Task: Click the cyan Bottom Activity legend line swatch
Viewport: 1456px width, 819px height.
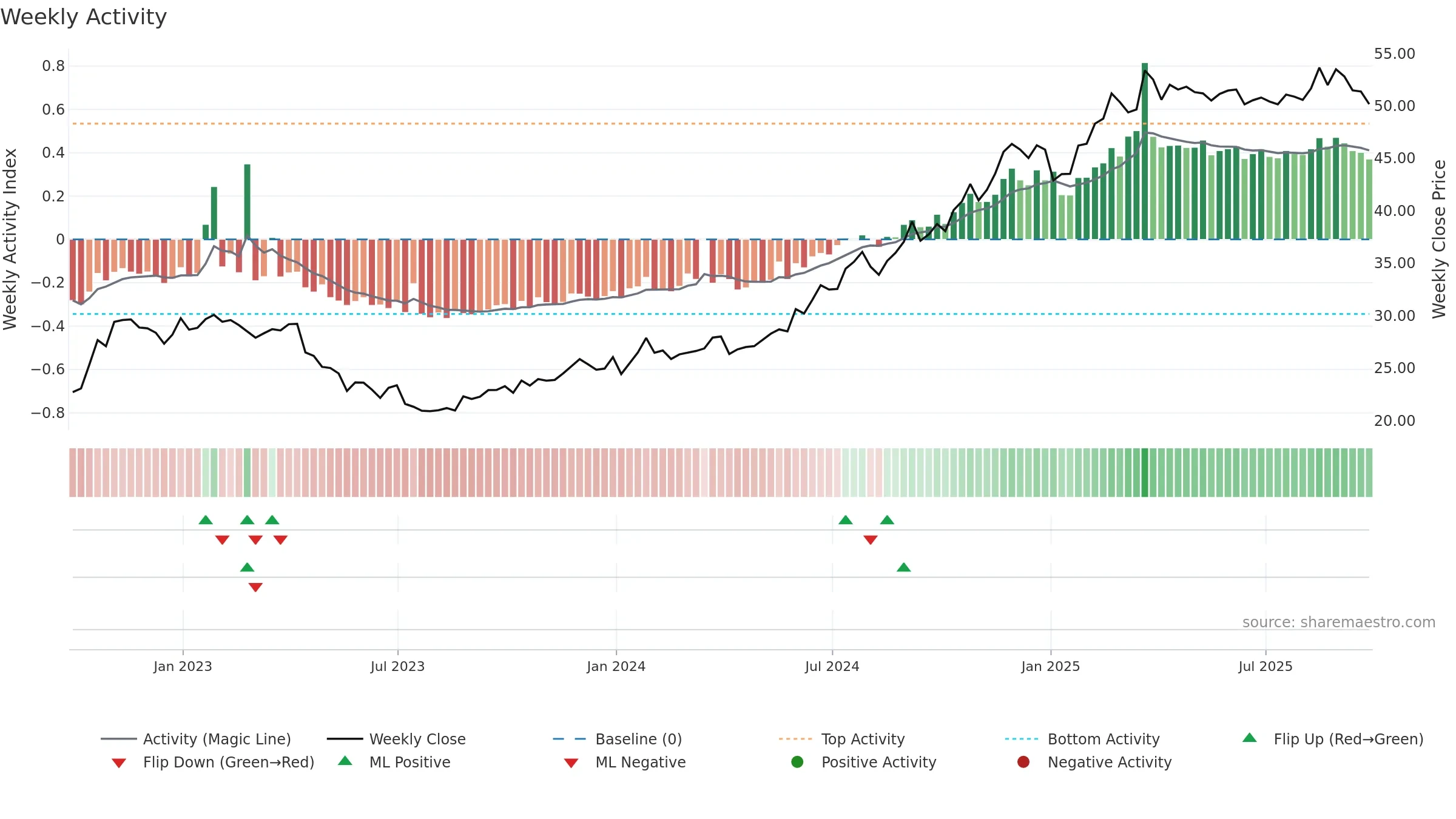Action: [1022, 739]
